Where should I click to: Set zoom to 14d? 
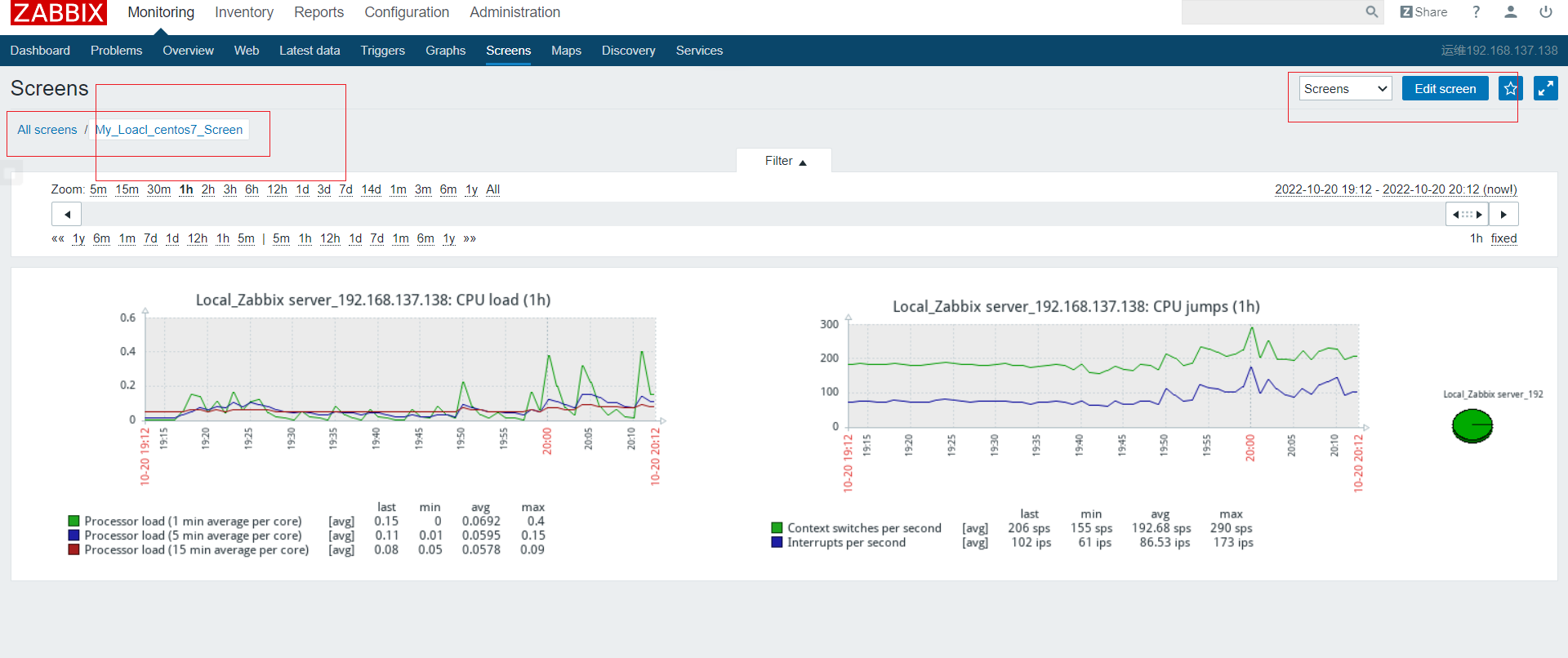click(372, 189)
